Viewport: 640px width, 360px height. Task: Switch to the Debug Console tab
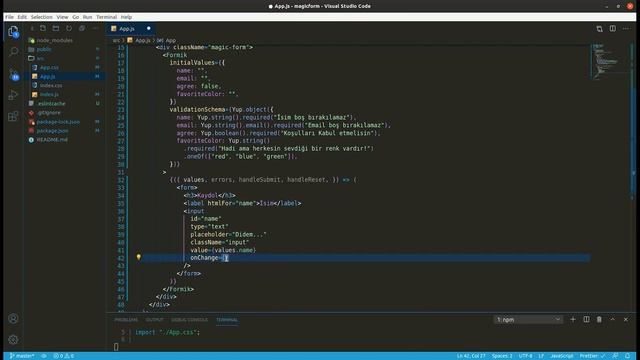(189, 320)
